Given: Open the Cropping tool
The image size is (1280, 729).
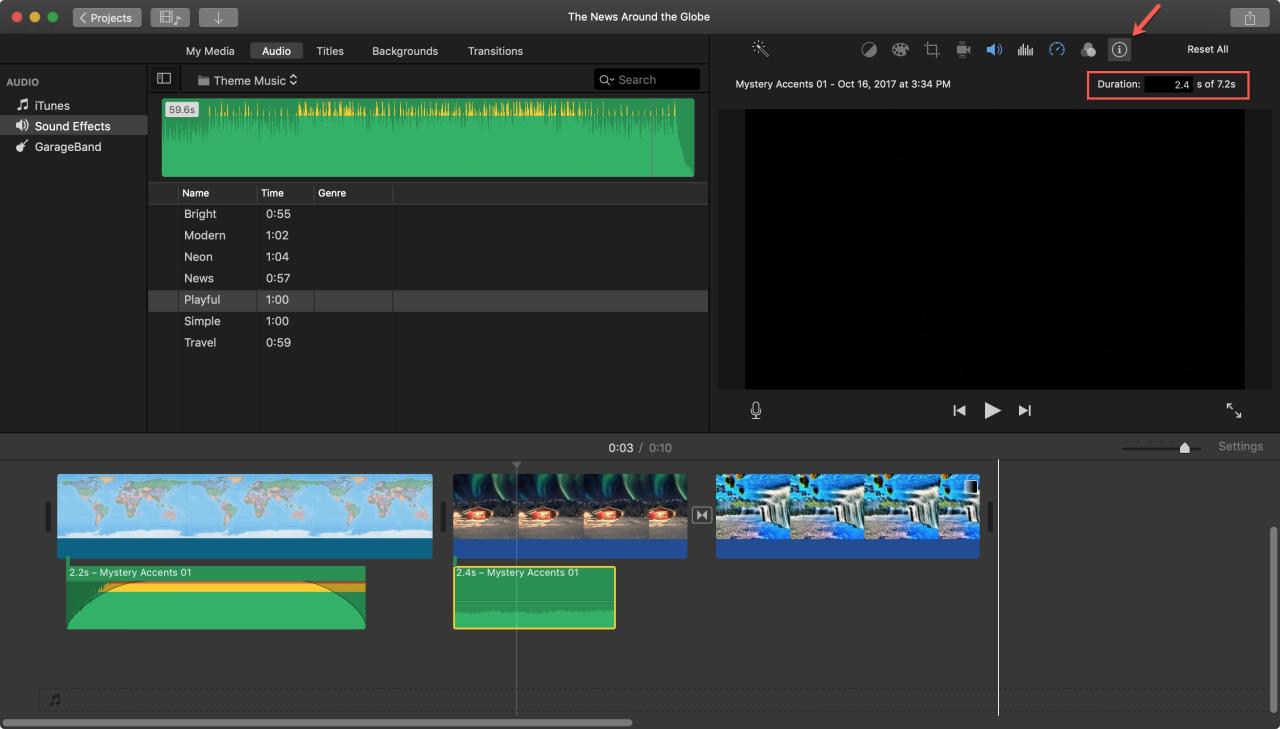Looking at the screenshot, I should point(932,49).
